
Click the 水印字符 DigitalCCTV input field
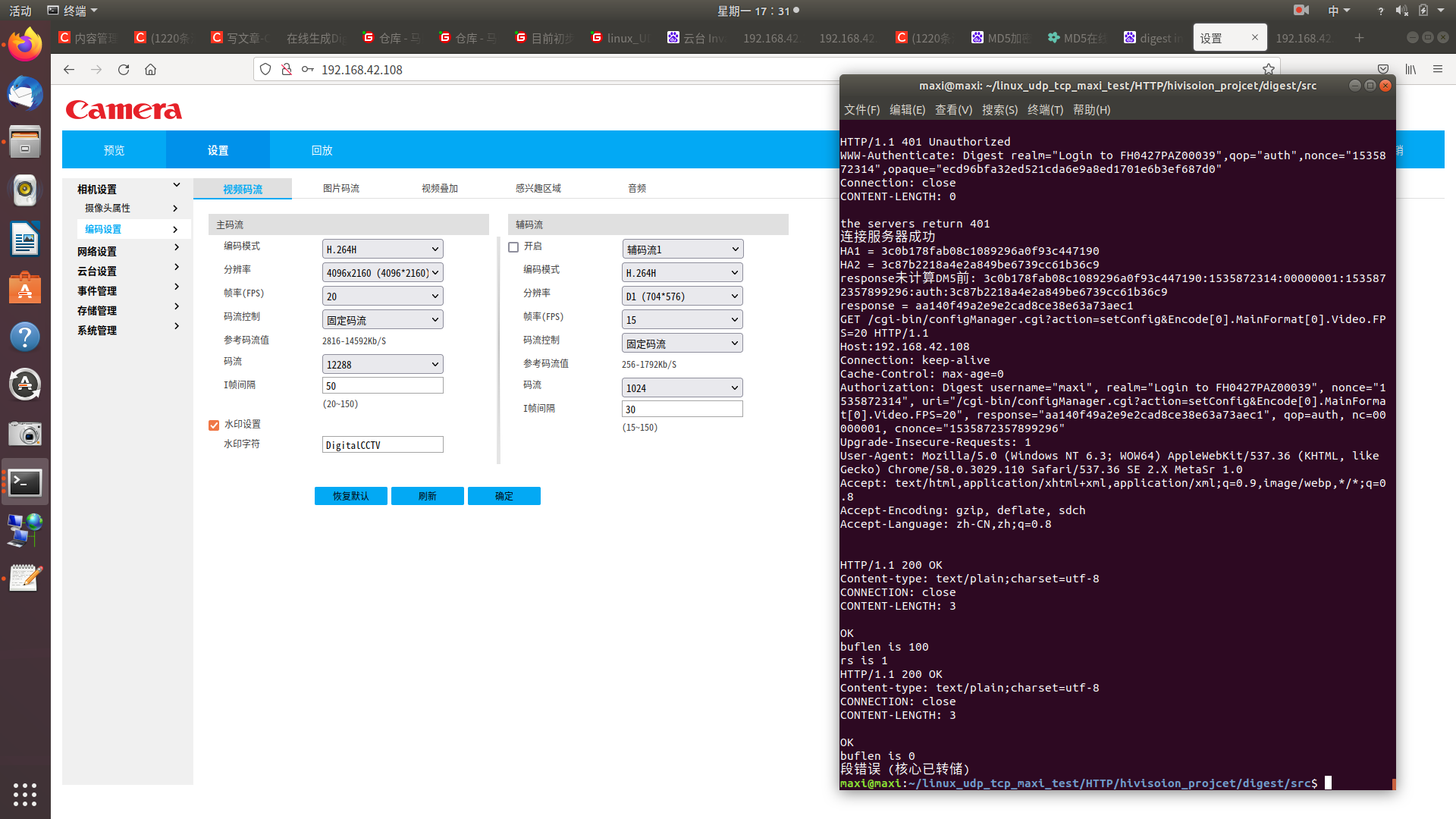382,445
